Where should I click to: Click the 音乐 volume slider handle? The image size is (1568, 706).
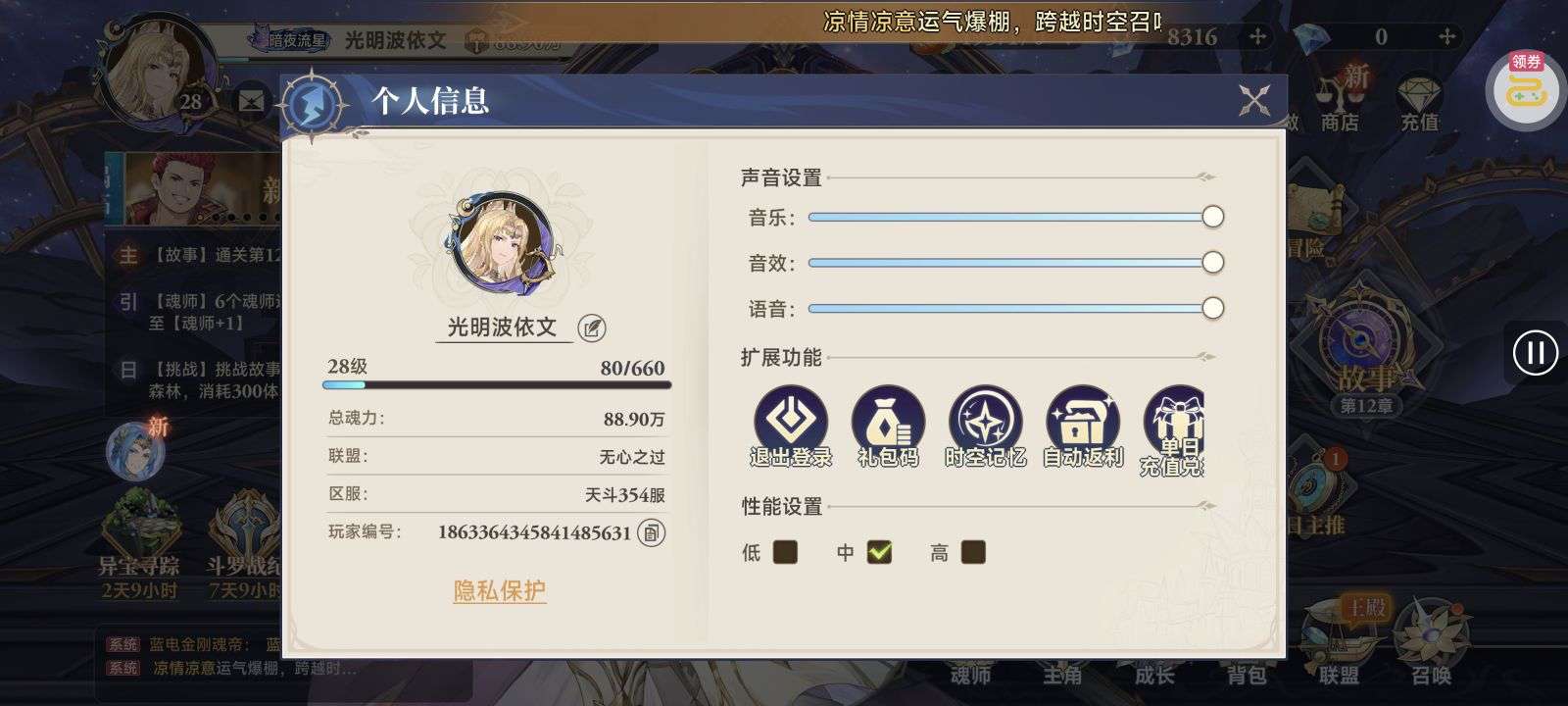tap(1212, 217)
